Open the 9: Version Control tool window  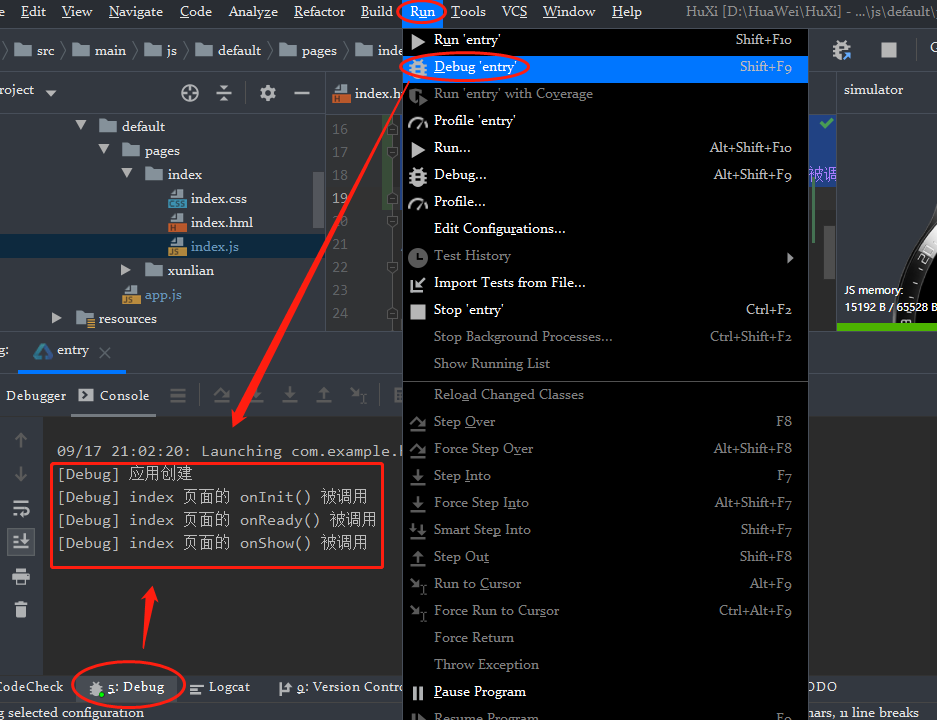tap(340, 687)
